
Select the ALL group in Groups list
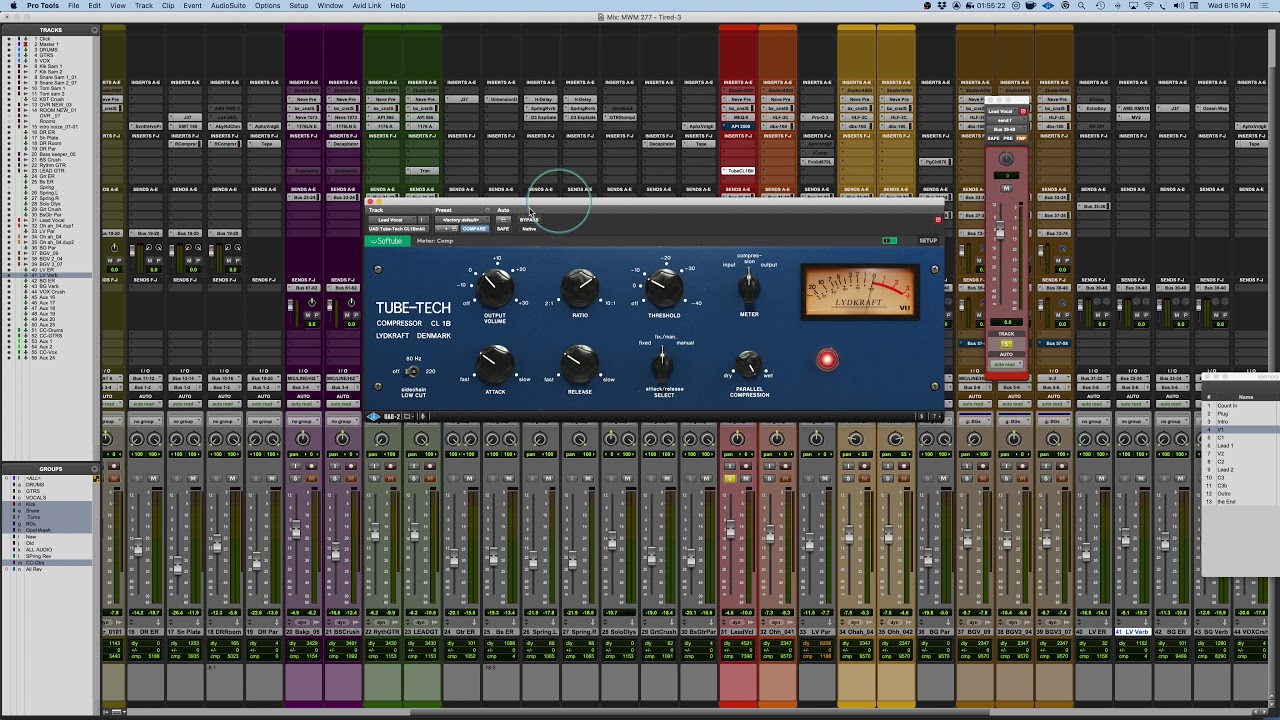click(x=33, y=479)
